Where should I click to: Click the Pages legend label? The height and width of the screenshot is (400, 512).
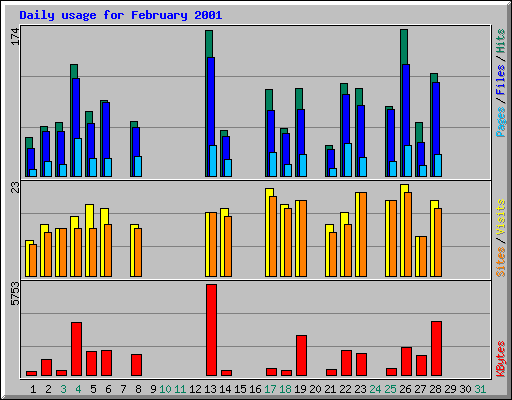click(501, 122)
